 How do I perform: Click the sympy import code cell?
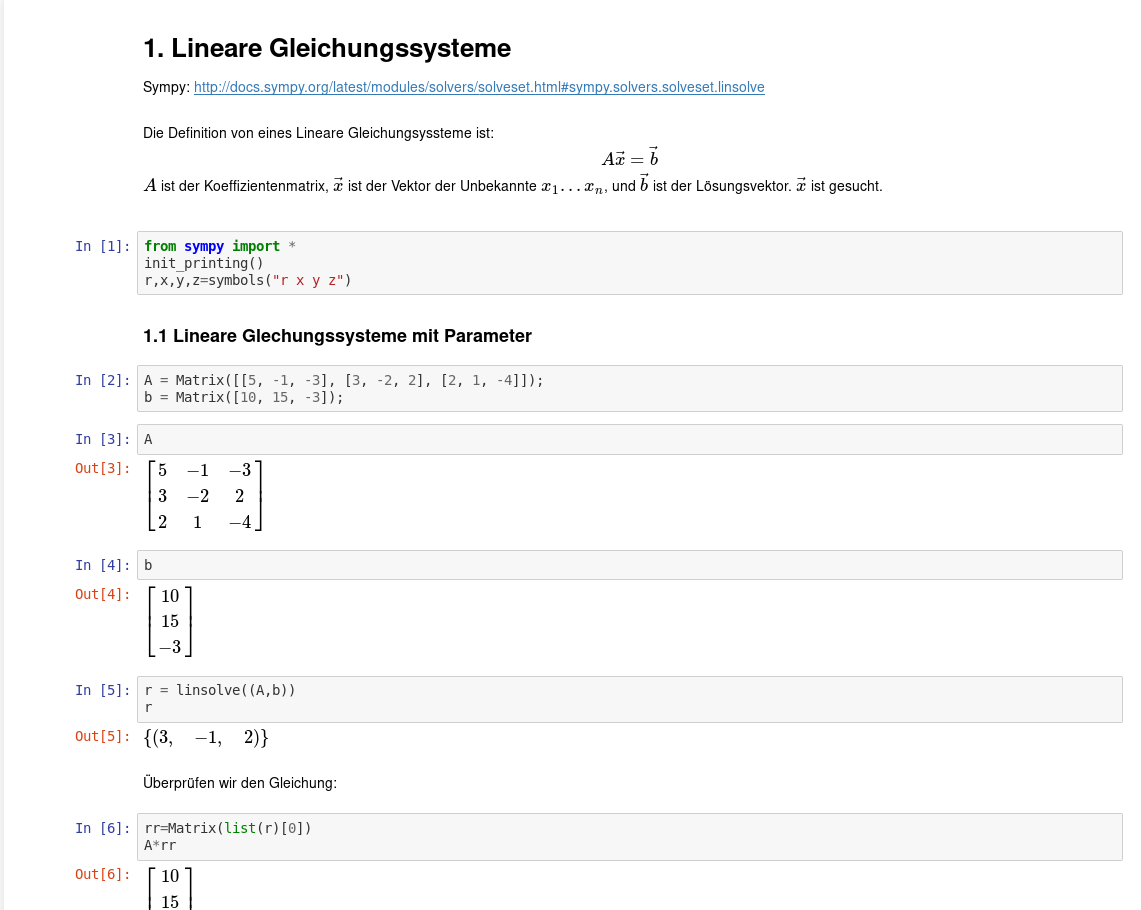(x=629, y=263)
